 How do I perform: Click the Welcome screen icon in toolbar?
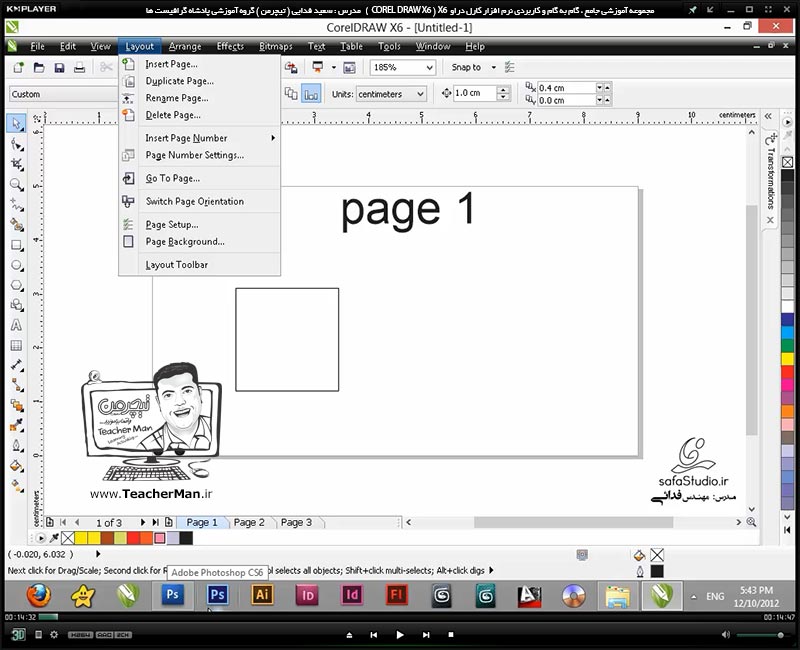tap(349, 67)
